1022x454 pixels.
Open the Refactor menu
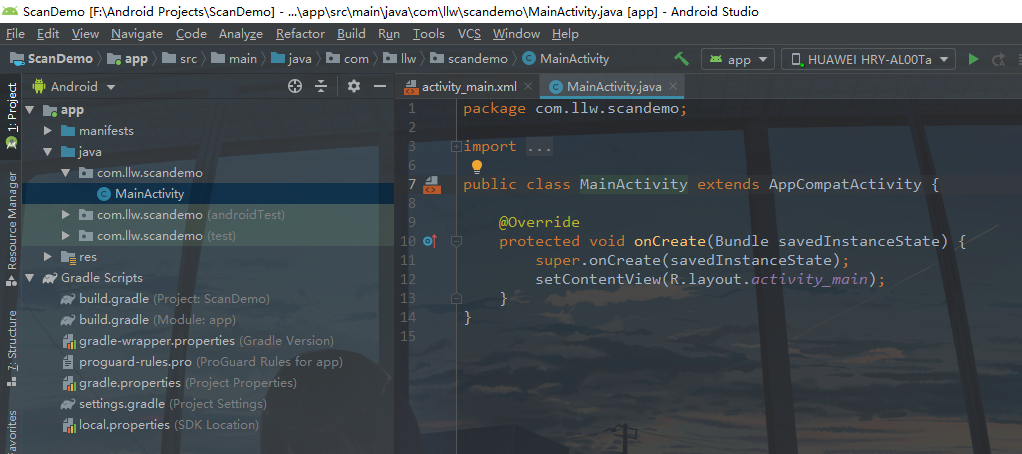point(300,34)
